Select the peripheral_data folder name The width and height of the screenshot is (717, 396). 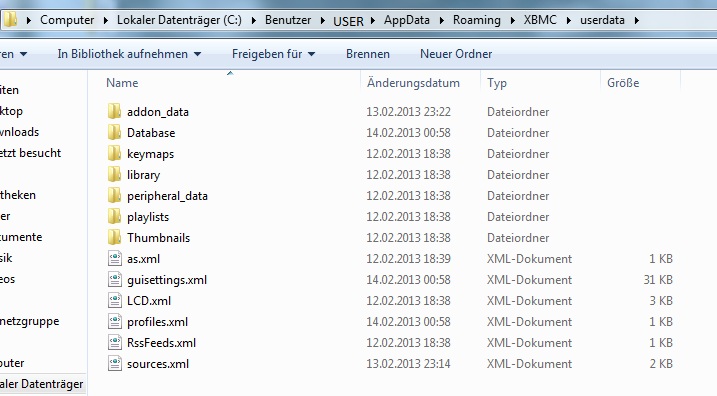pyautogui.click(x=167, y=196)
